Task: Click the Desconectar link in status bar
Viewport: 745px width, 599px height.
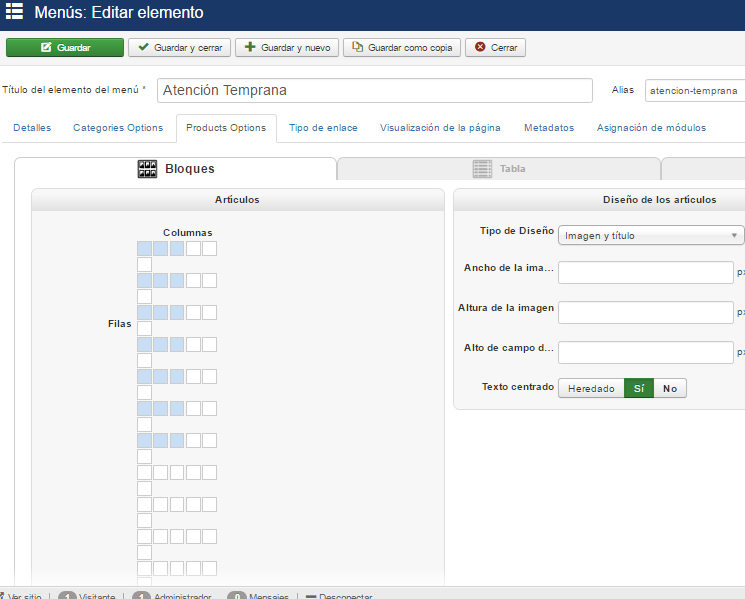Action: 345,596
